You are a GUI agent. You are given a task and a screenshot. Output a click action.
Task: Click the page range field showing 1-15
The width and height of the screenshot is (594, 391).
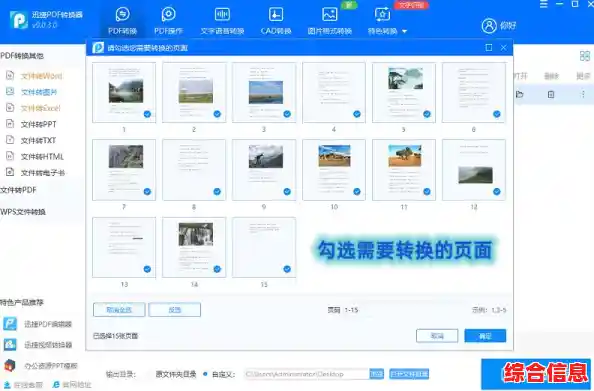[351, 310]
